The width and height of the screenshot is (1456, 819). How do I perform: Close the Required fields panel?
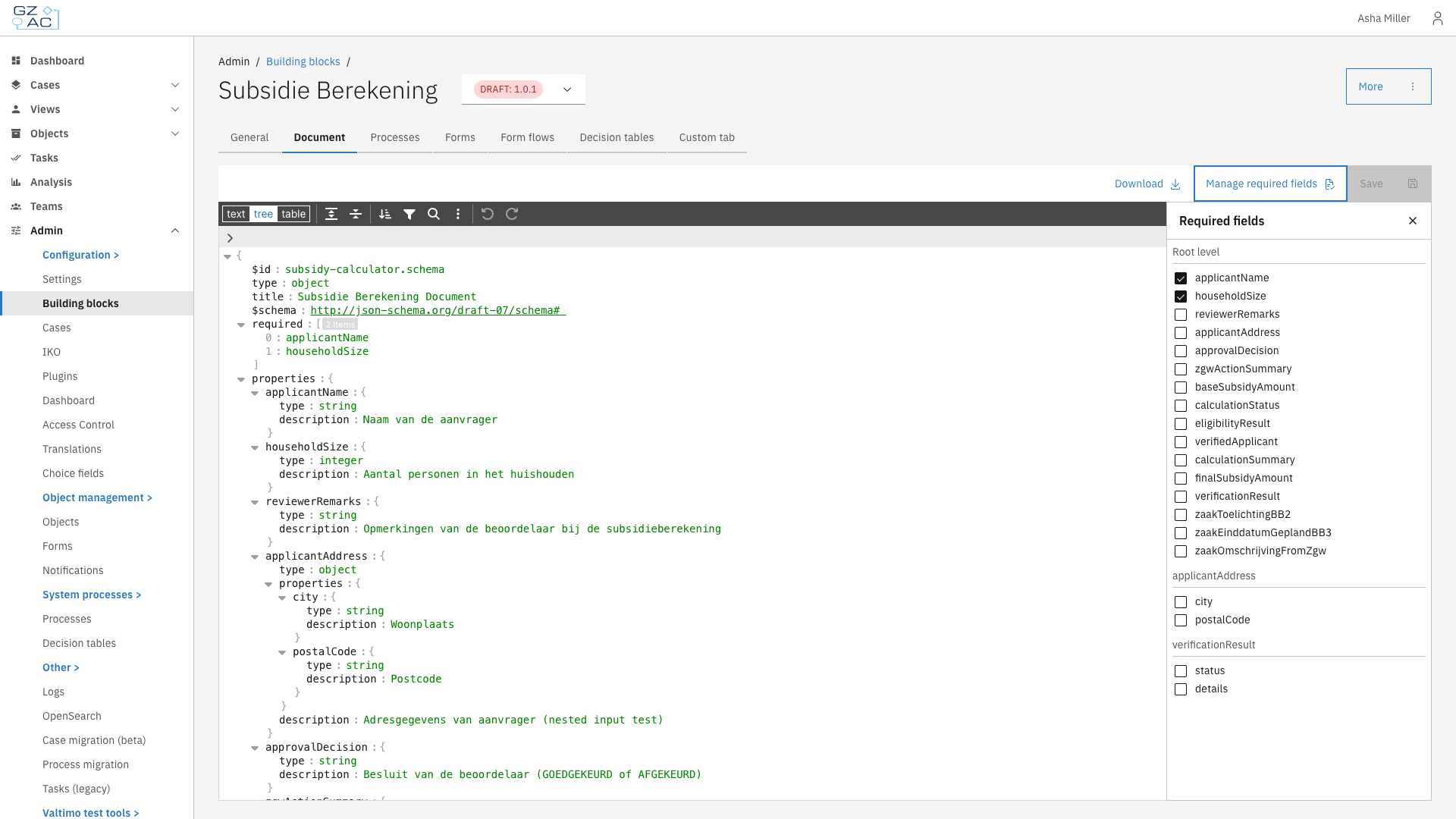point(1413,221)
